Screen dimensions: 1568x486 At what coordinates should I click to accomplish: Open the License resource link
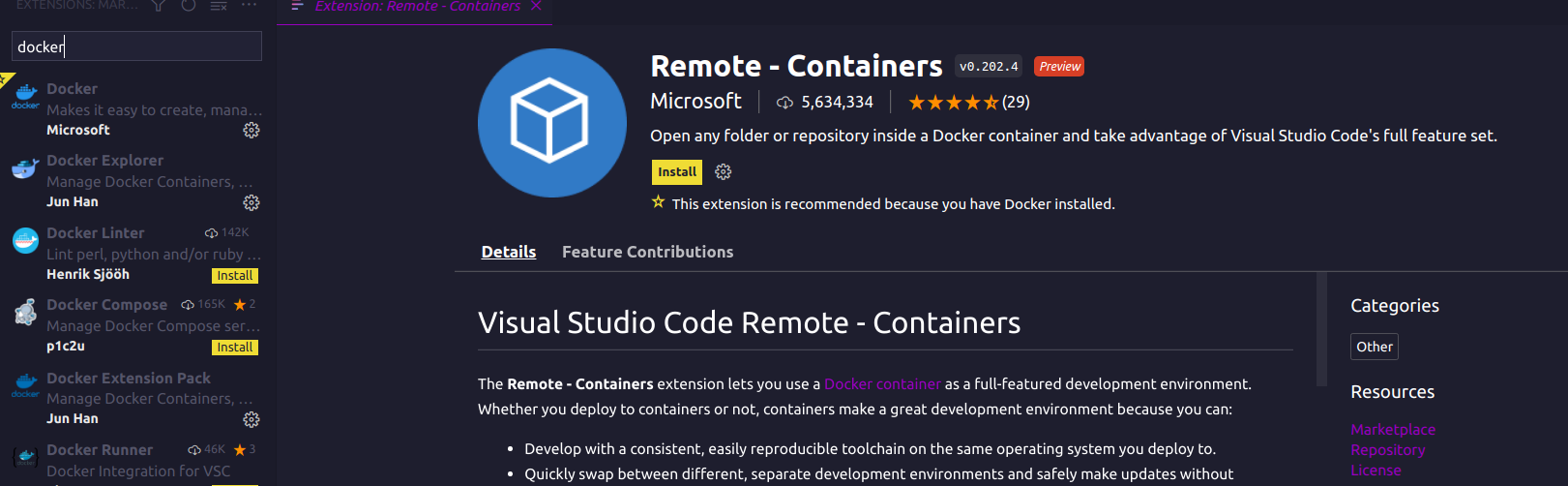pos(1376,471)
